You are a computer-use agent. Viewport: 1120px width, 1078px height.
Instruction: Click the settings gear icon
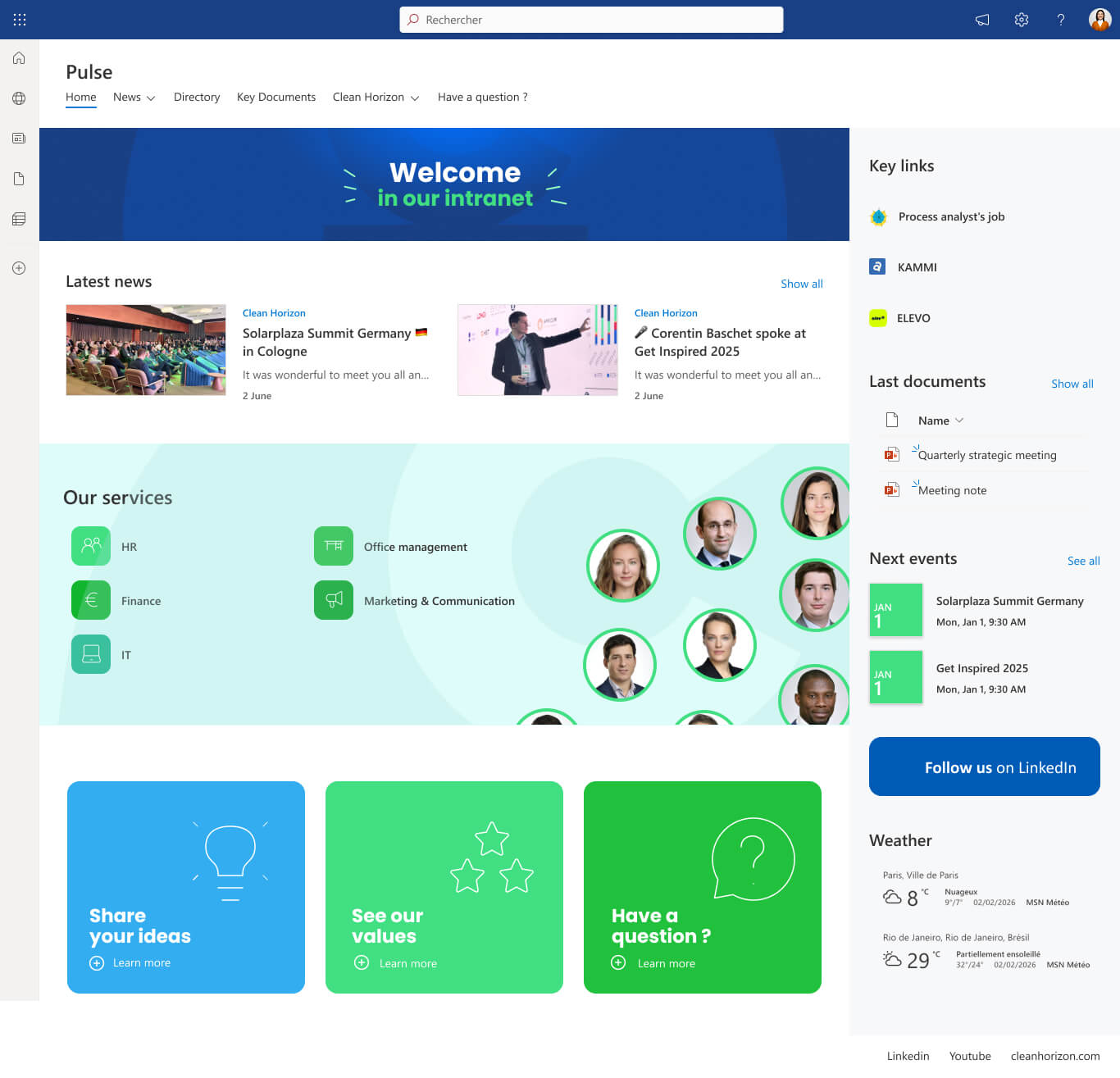tap(1021, 20)
